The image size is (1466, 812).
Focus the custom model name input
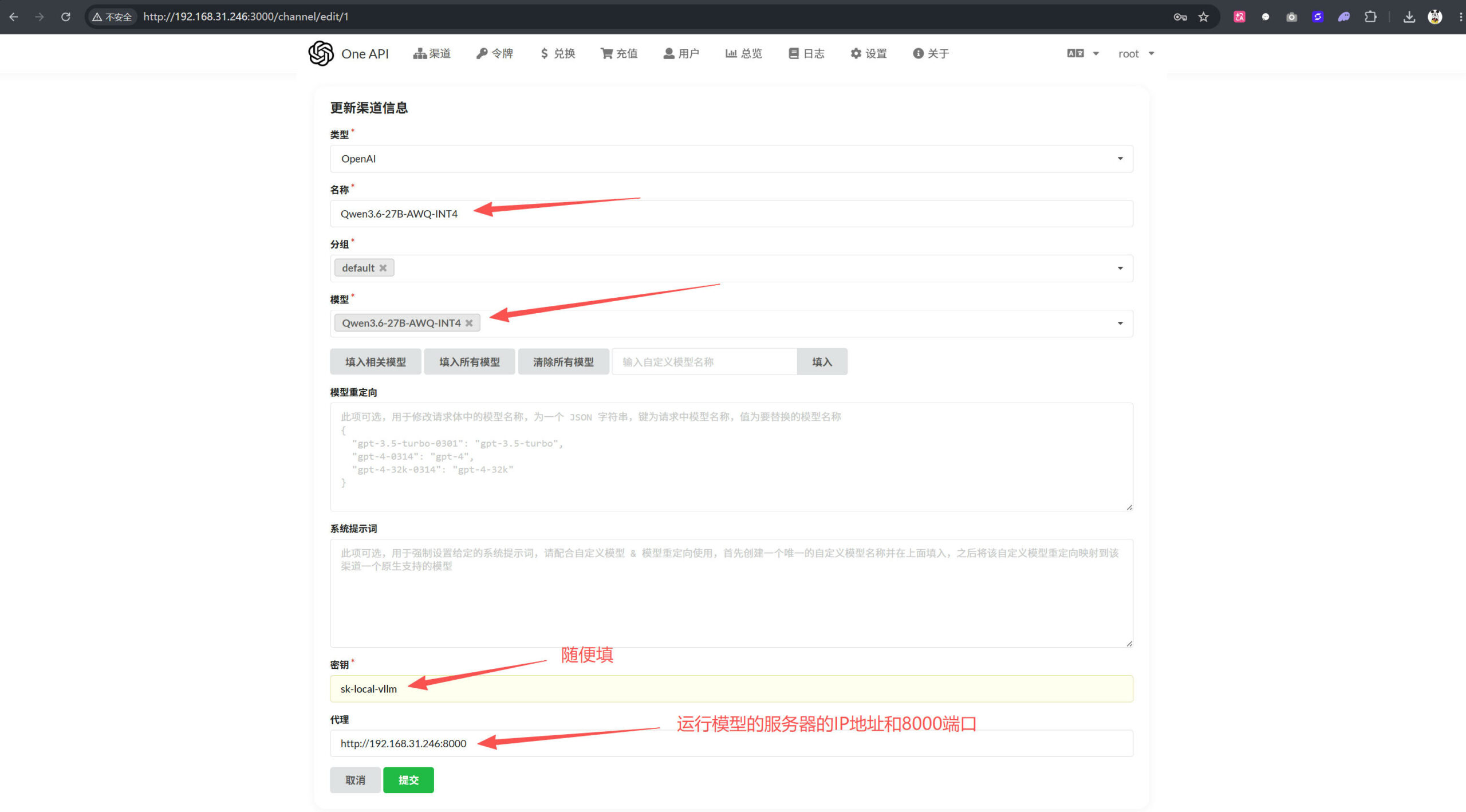(704, 361)
